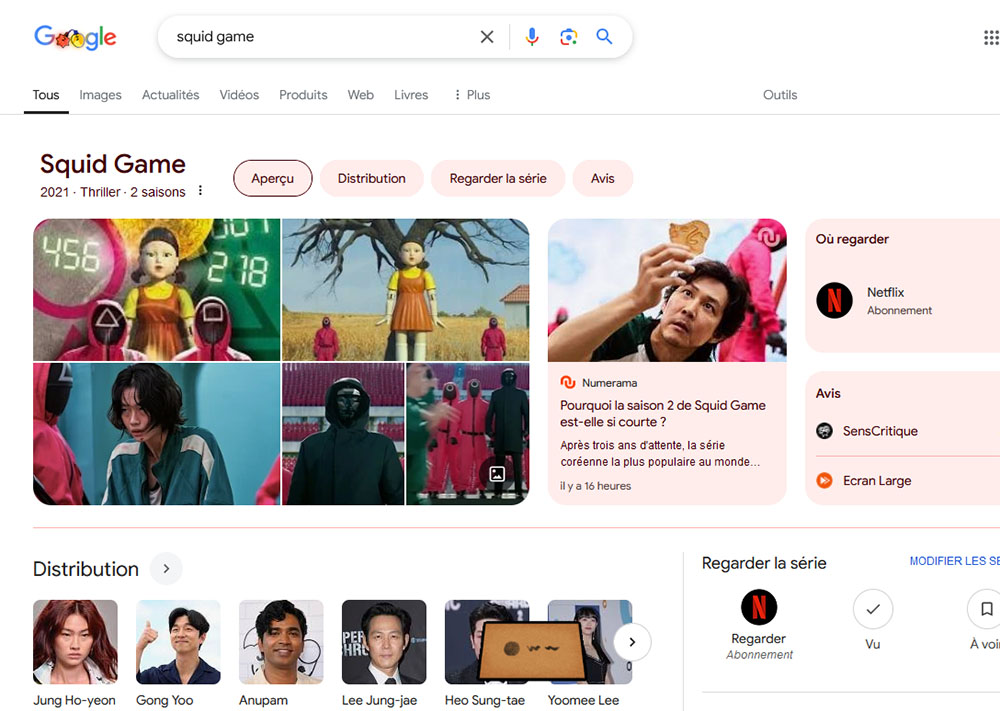The image size is (1000, 711).
Task: Add the series to À voir list
Action: (x=986, y=609)
